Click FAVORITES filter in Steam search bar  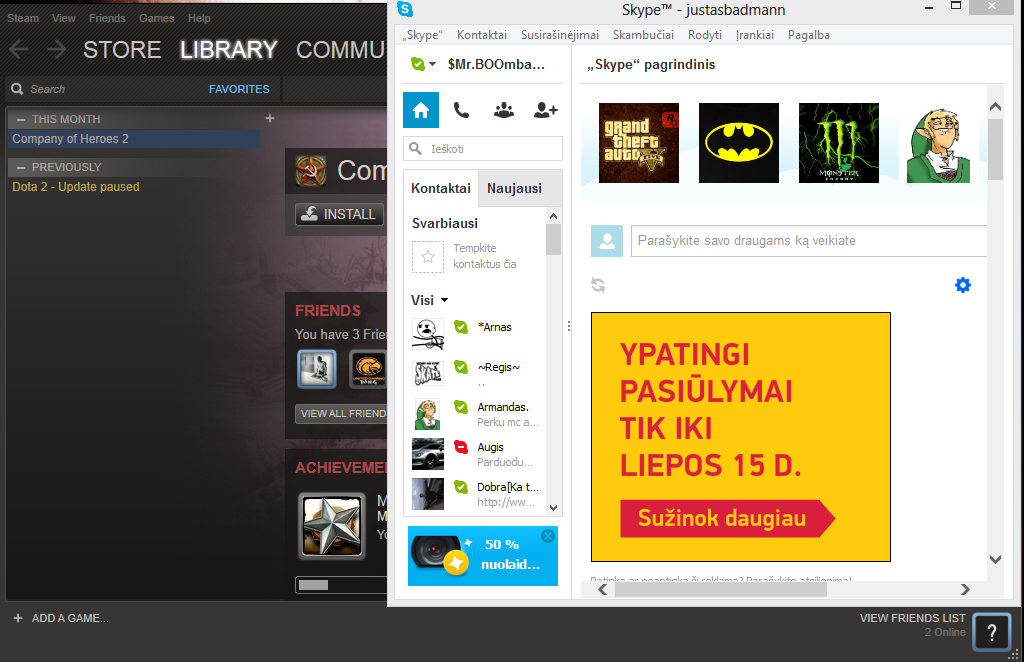click(x=239, y=89)
